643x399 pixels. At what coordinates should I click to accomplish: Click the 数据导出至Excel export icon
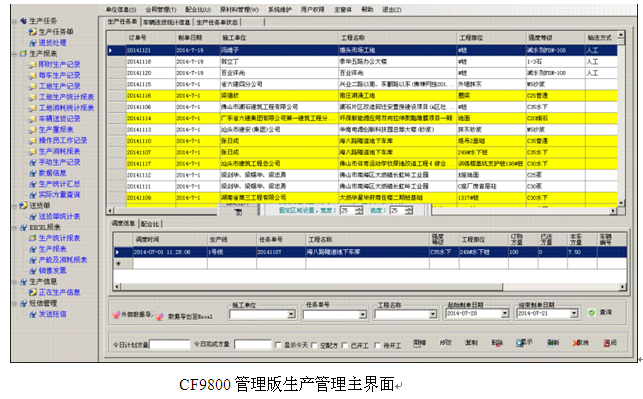(160, 316)
